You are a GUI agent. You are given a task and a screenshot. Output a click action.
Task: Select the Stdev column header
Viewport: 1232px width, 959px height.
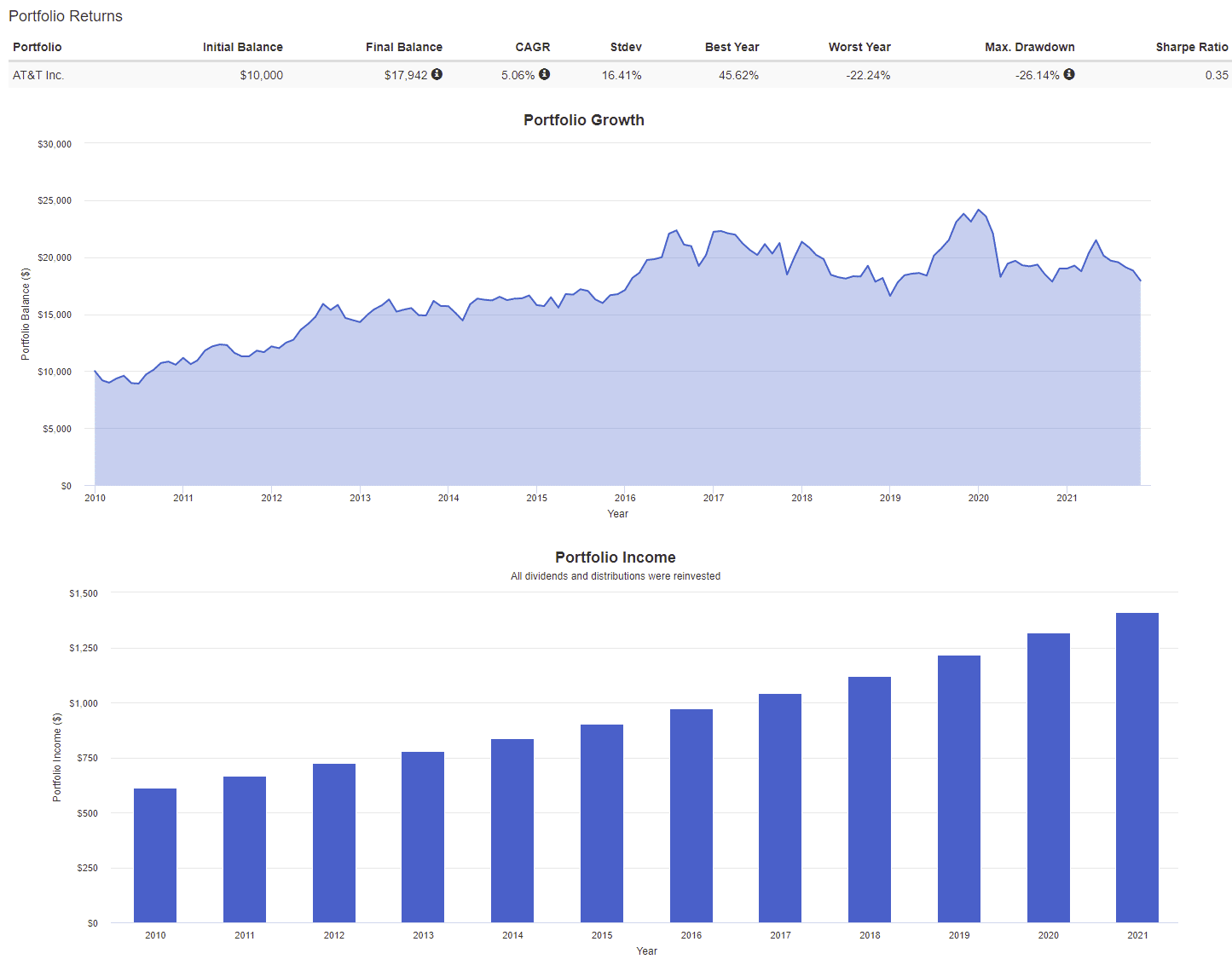tap(626, 47)
